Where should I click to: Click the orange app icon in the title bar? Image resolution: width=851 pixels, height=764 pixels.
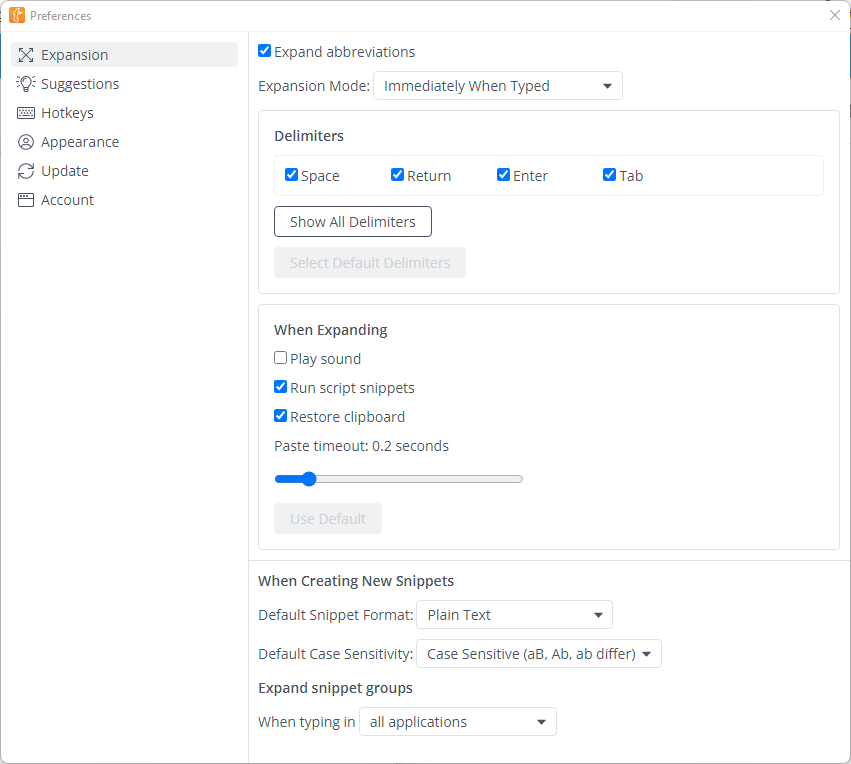click(17, 15)
